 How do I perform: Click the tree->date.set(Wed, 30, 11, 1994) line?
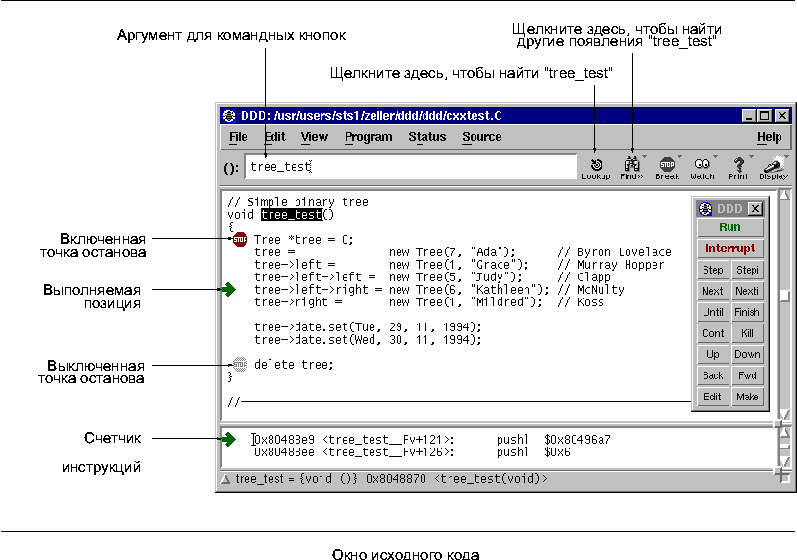(x=367, y=339)
